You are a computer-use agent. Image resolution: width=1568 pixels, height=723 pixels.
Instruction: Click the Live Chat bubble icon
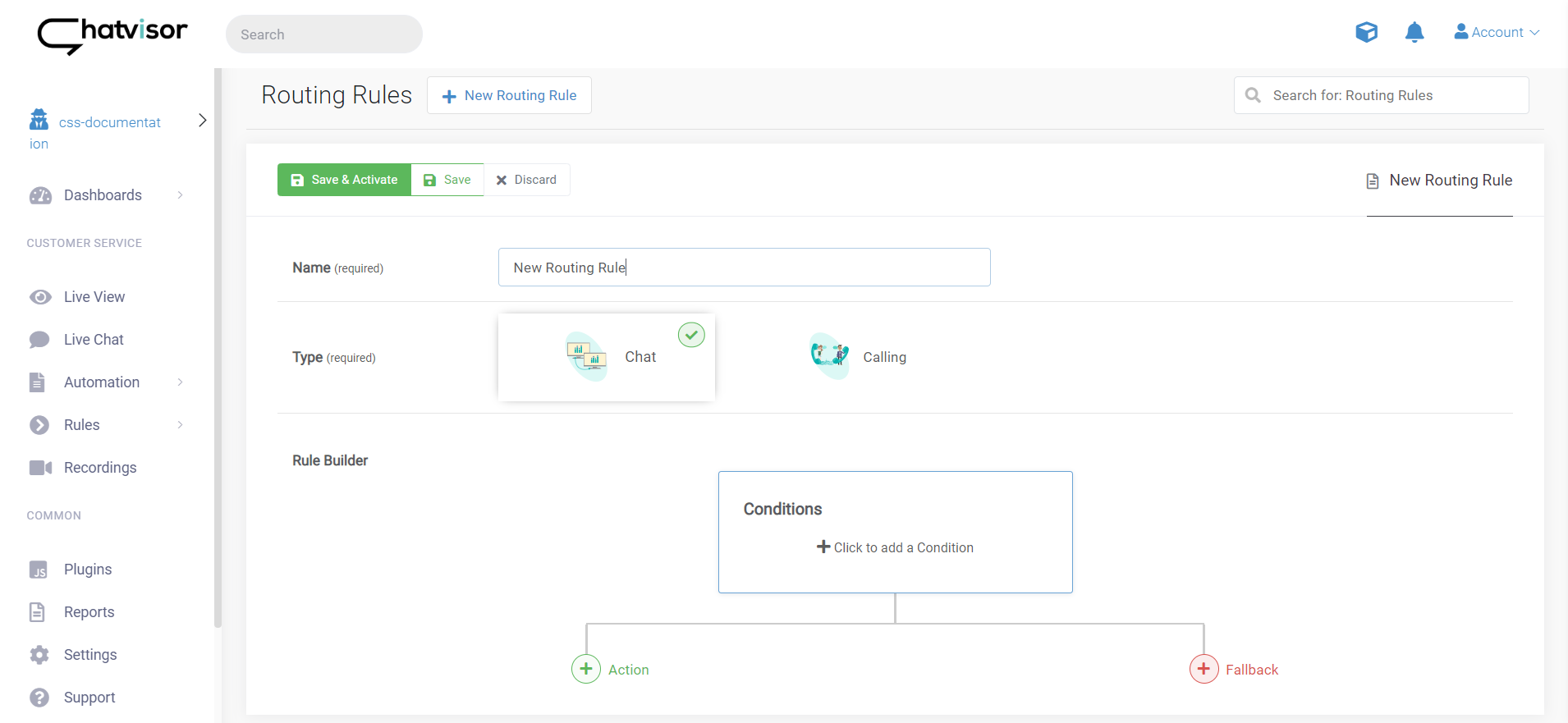coord(39,340)
